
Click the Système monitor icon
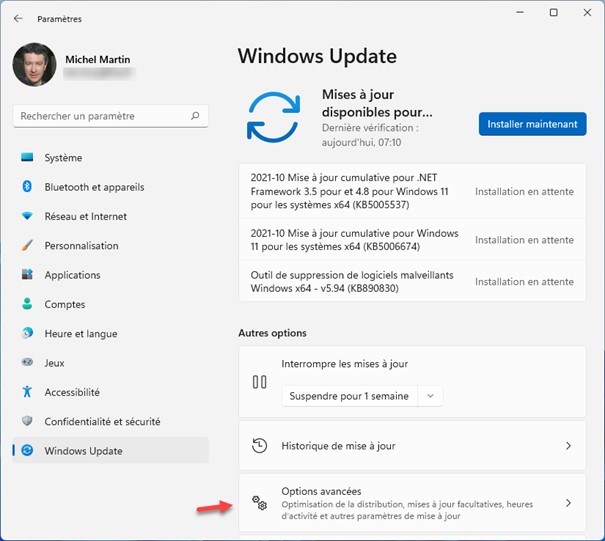[27, 158]
